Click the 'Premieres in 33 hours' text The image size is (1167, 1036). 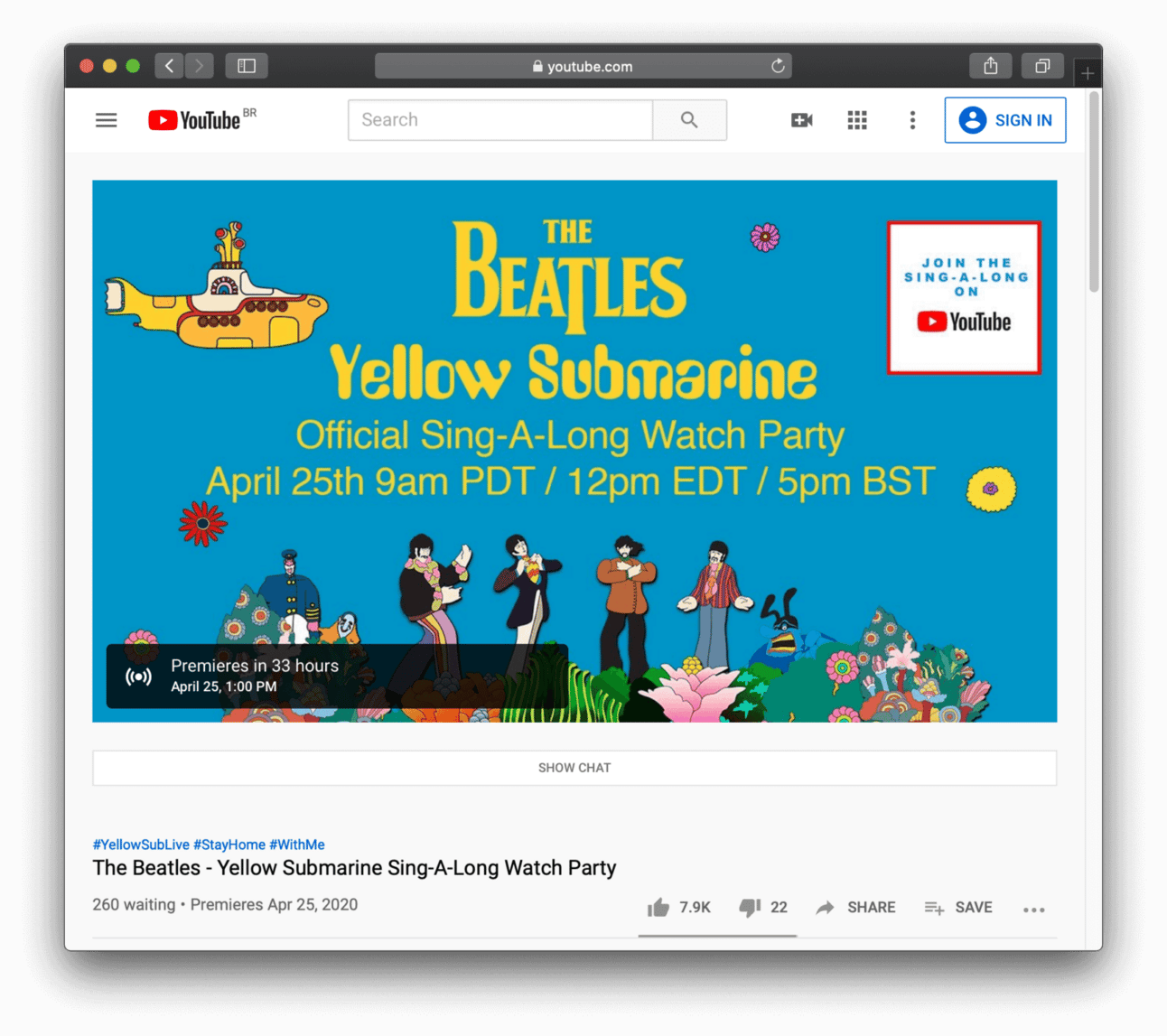point(255,666)
